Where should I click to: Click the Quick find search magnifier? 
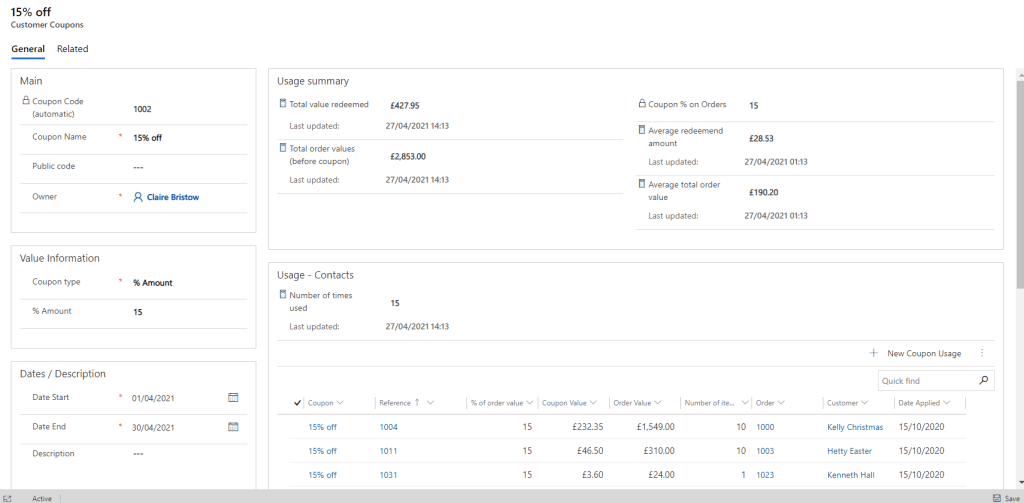984,381
